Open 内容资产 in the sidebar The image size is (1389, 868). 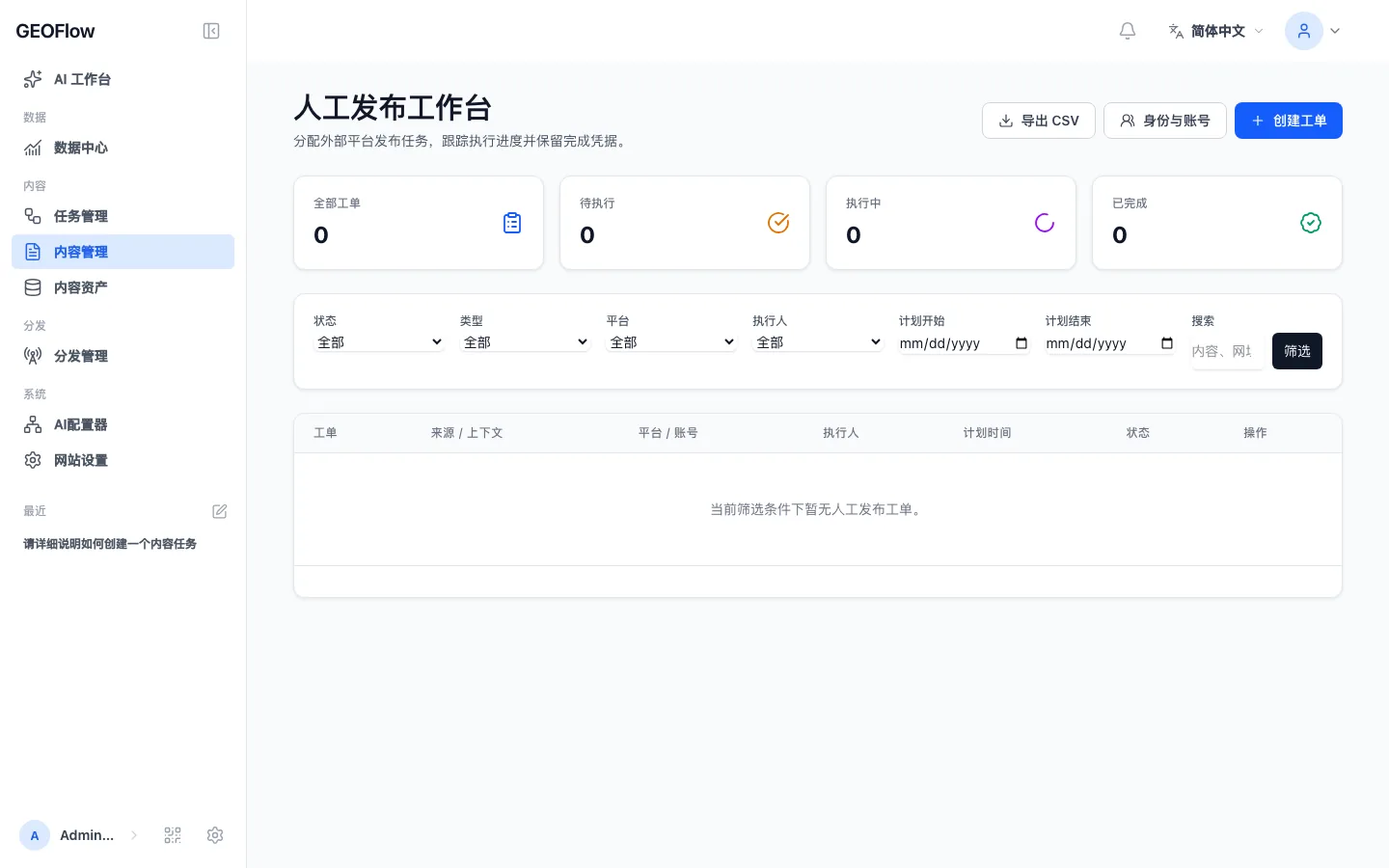pyautogui.click(x=123, y=287)
